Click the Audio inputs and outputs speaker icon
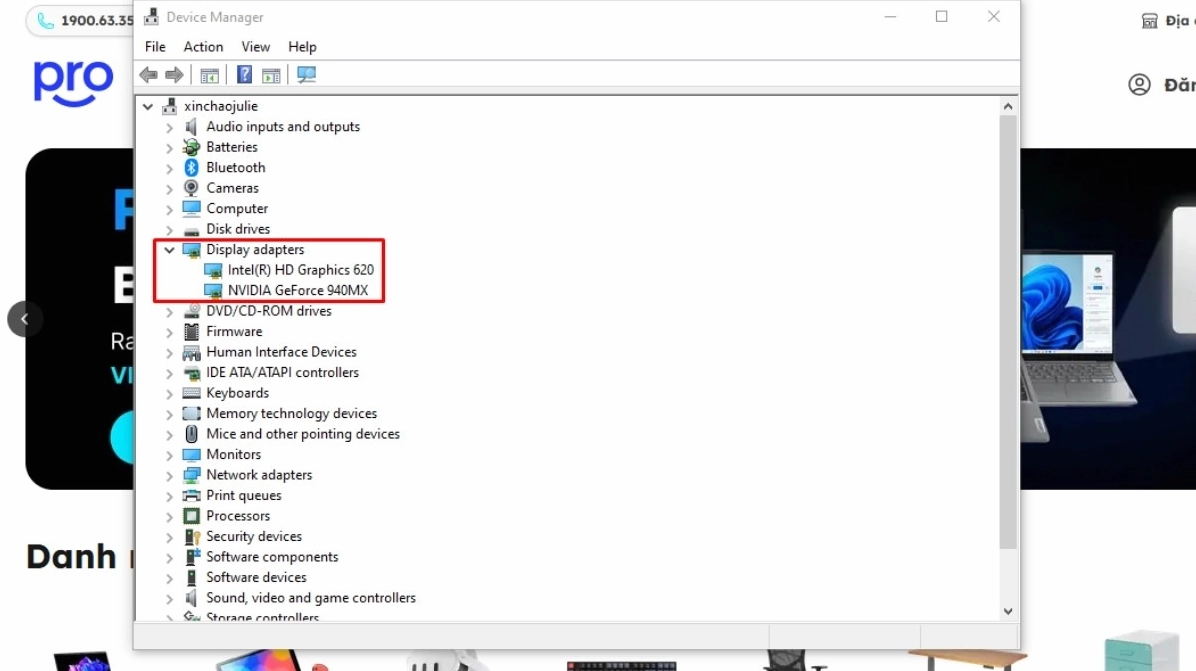Viewport: 1196px width, 671px height. pos(191,127)
